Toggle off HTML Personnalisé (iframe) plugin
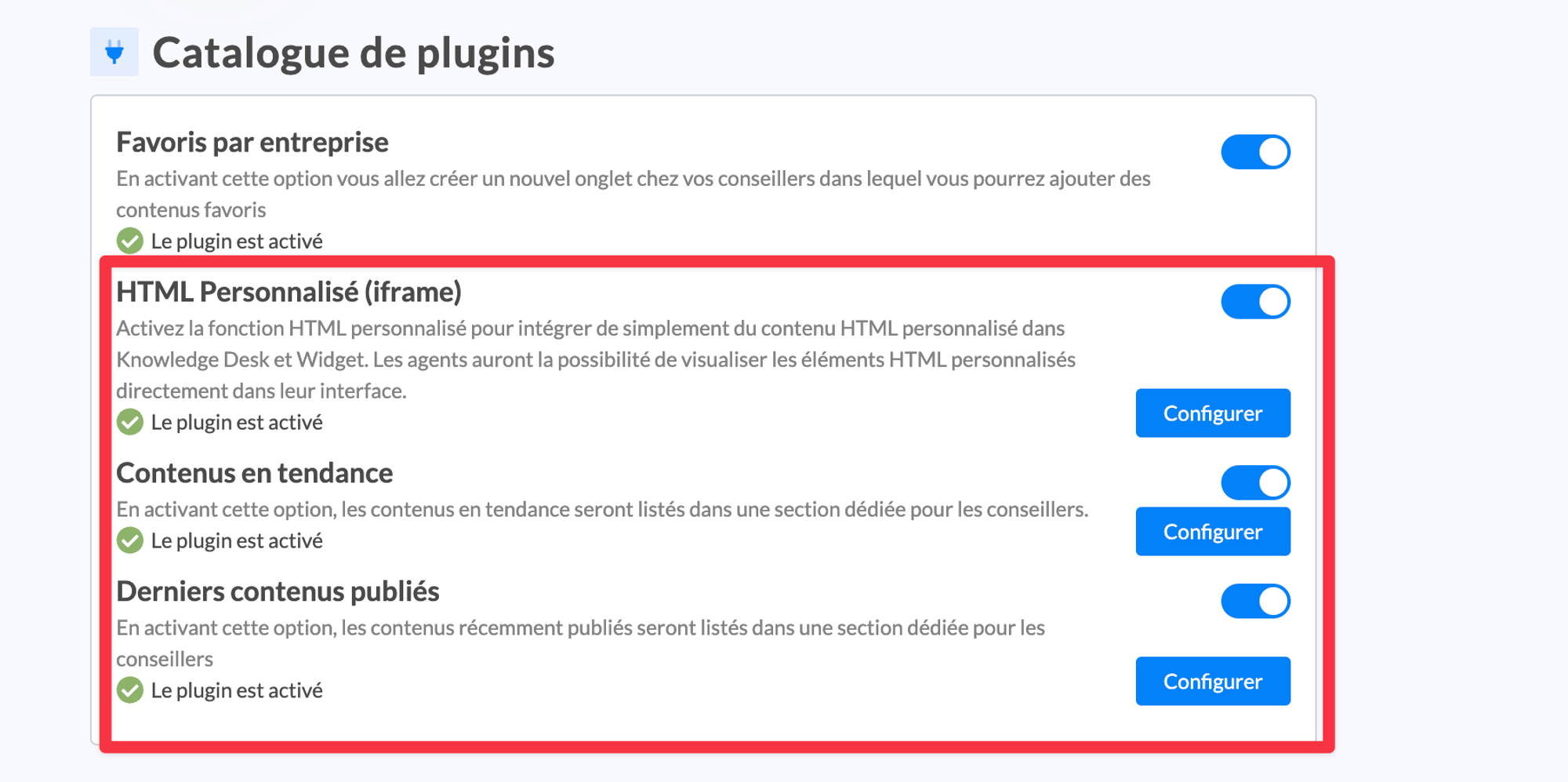 1255,302
